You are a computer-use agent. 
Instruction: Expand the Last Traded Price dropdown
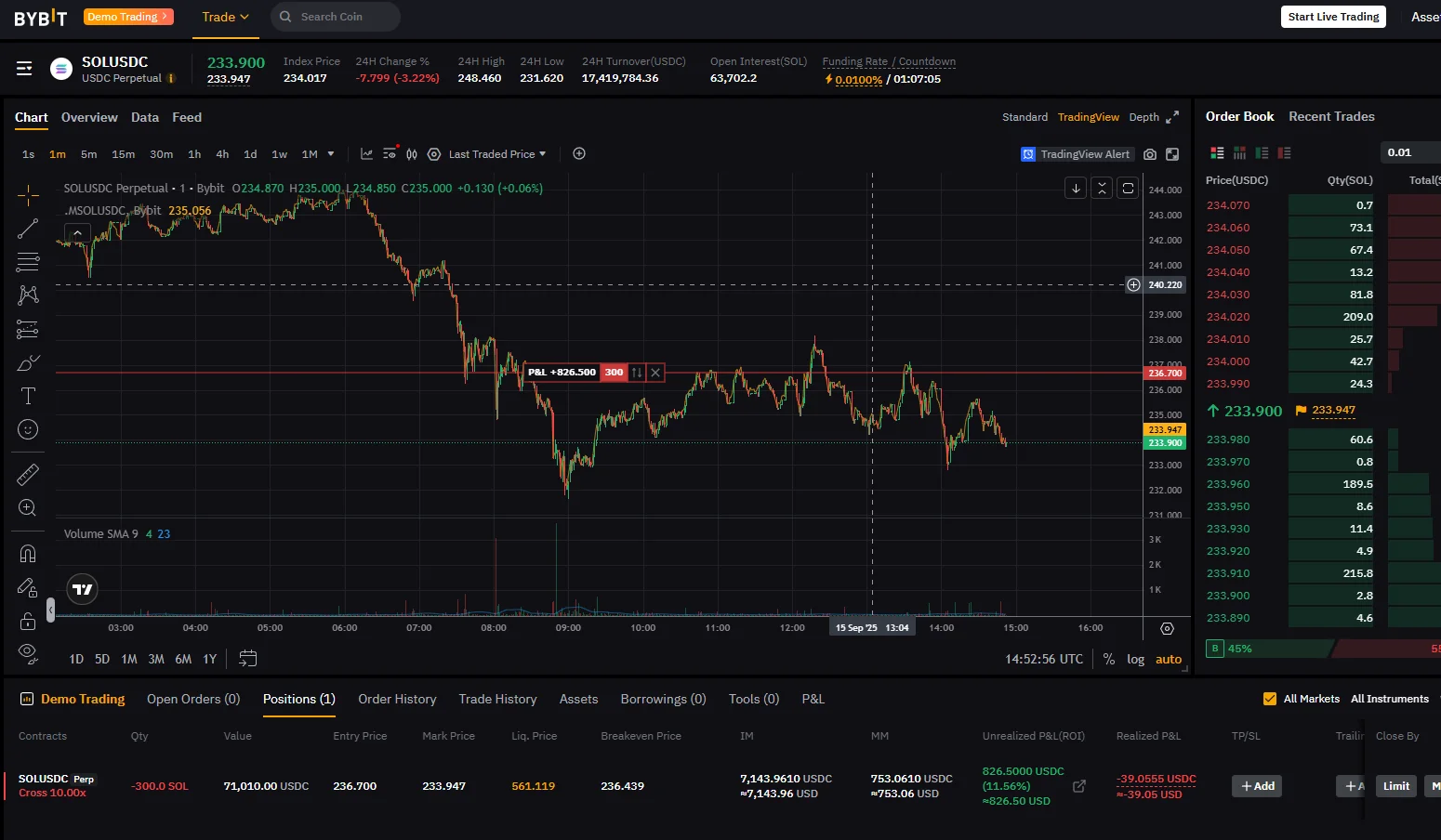coord(497,154)
